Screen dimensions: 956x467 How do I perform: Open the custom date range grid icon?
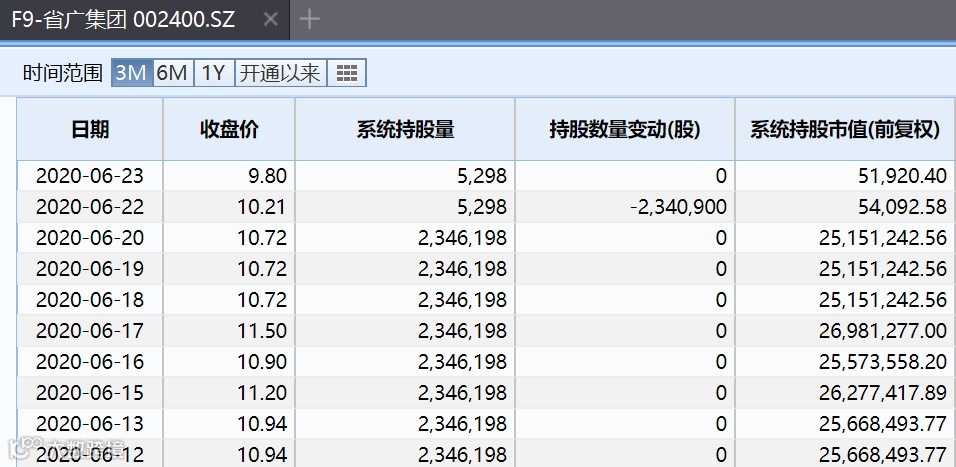pyautogui.click(x=347, y=73)
